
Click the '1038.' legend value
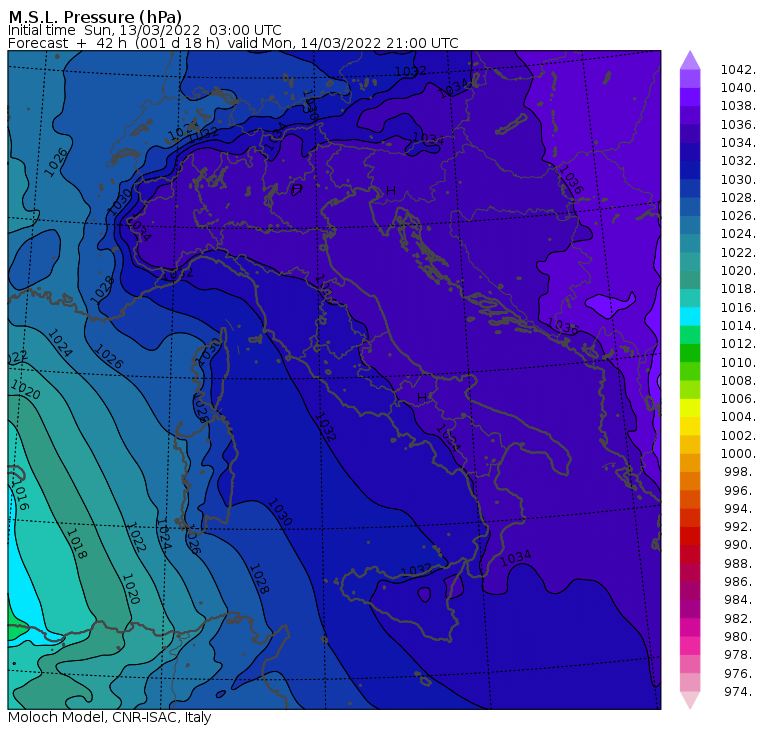click(738, 106)
